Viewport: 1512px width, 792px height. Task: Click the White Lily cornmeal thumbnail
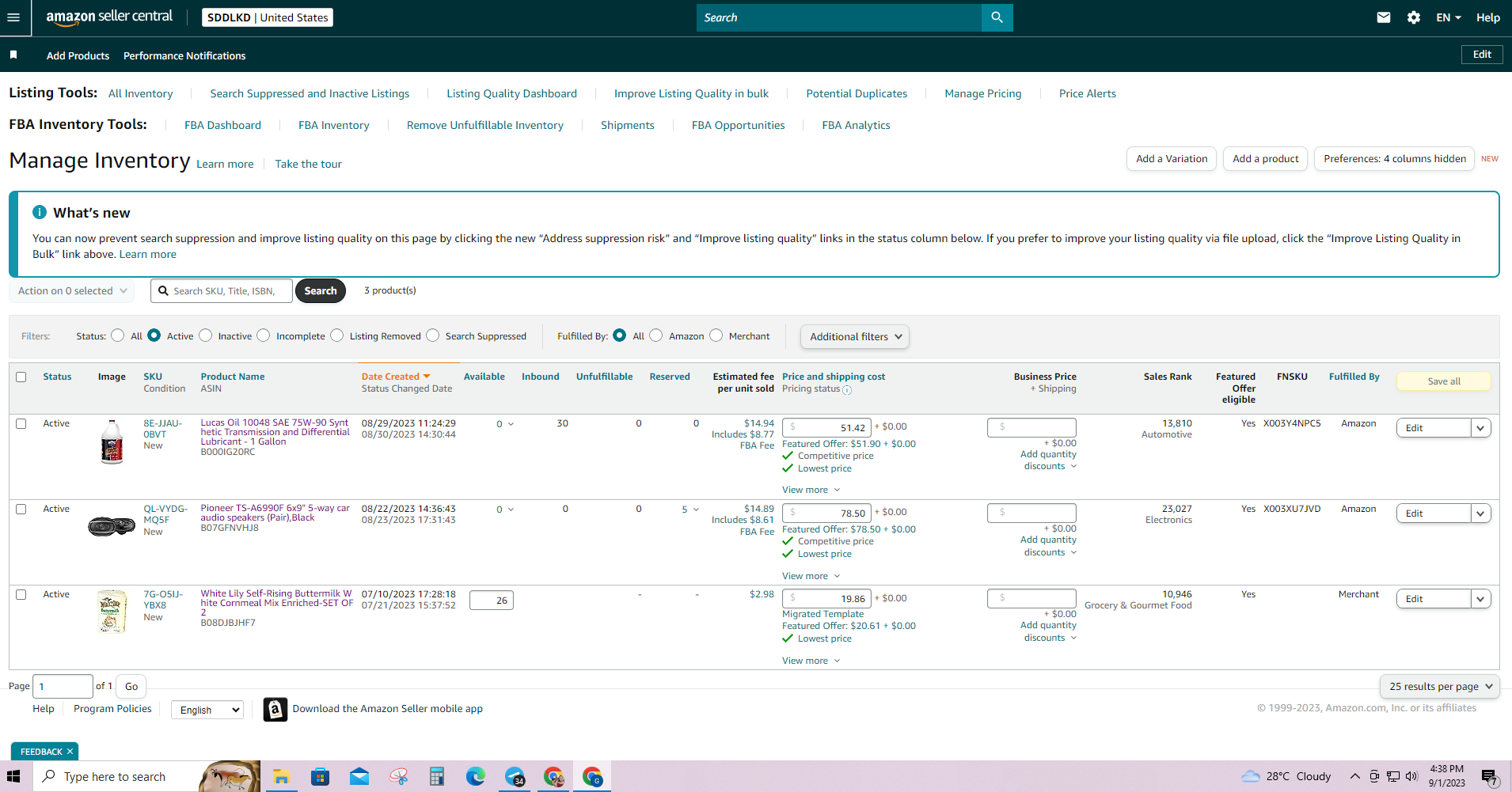coord(112,612)
